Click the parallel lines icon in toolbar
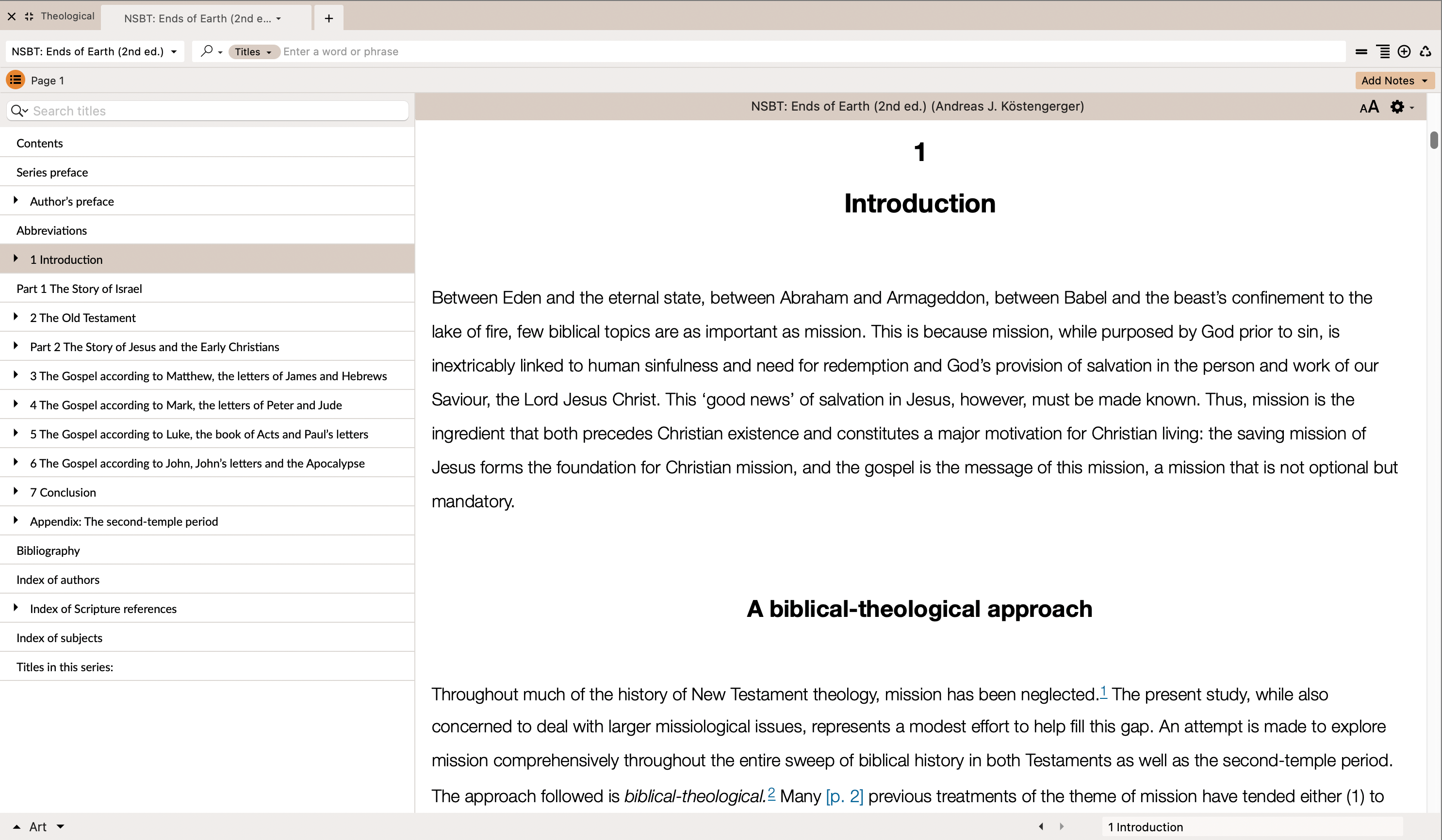The width and height of the screenshot is (1442, 840). pos(1361,51)
